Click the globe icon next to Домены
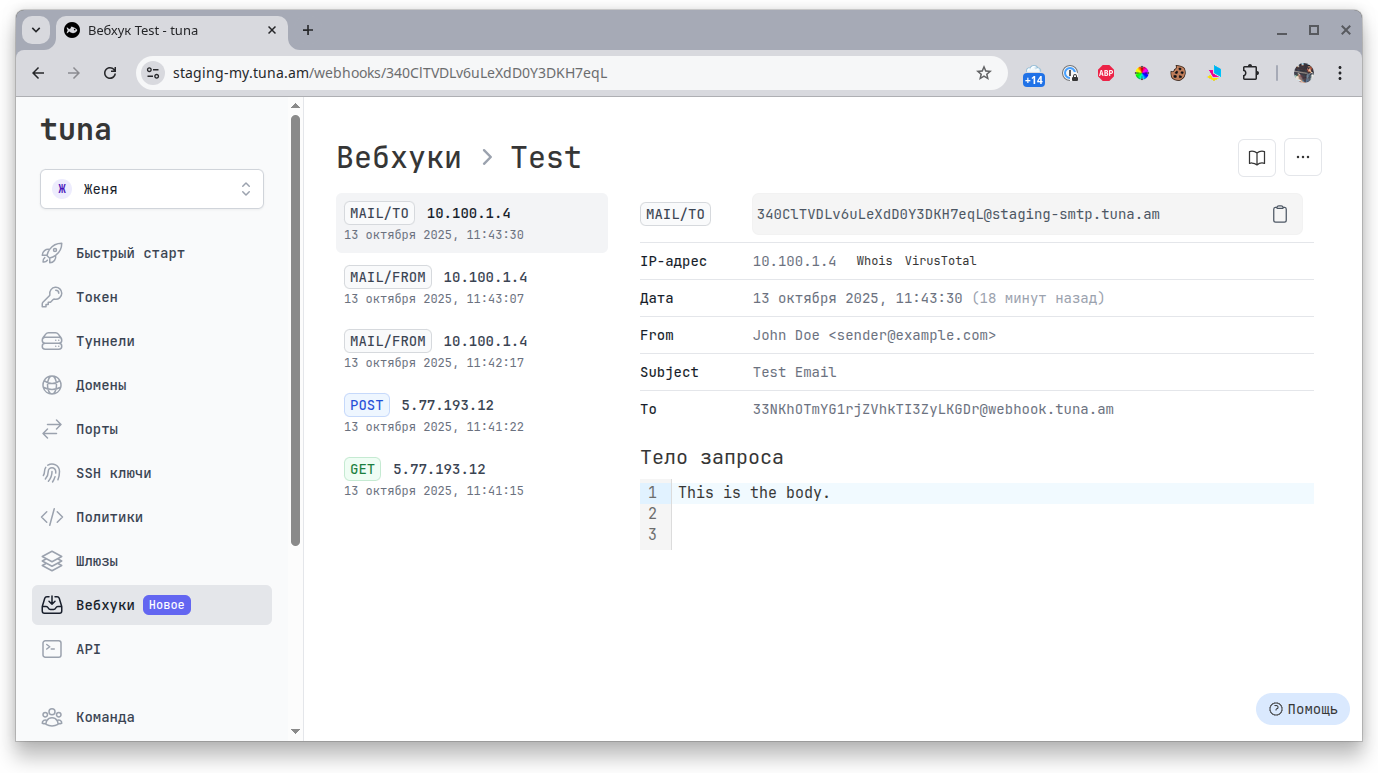 tap(52, 385)
